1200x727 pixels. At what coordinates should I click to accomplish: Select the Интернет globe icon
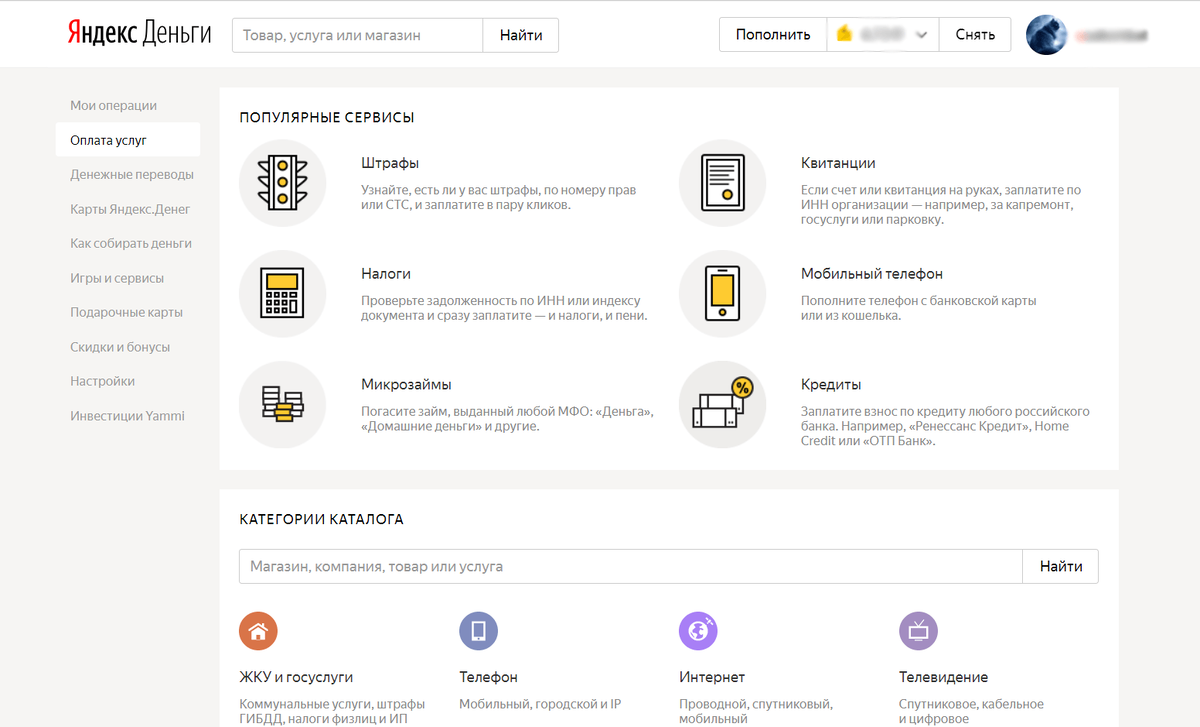[x=698, y=631]
